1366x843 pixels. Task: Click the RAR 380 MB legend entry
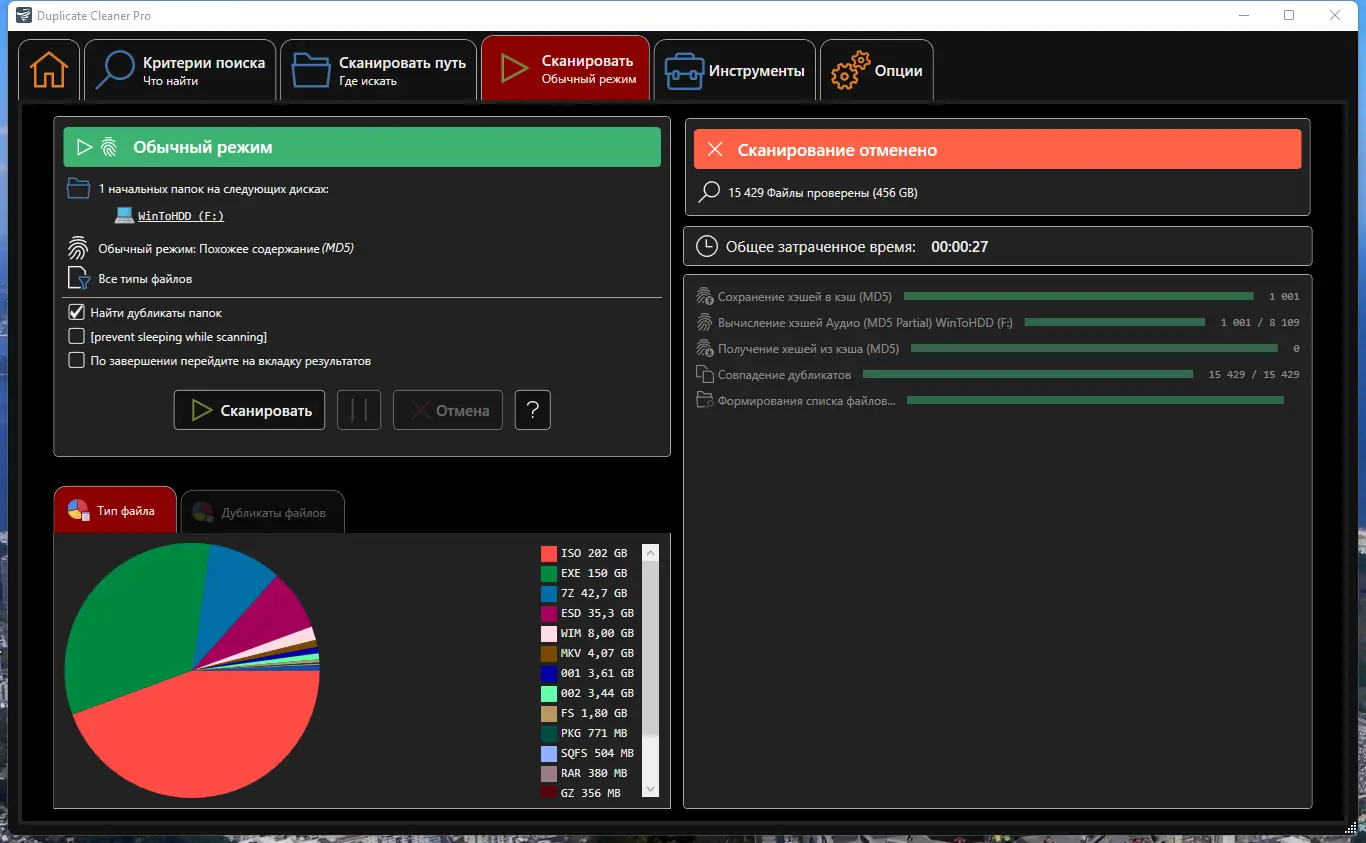tap(584, 773)
